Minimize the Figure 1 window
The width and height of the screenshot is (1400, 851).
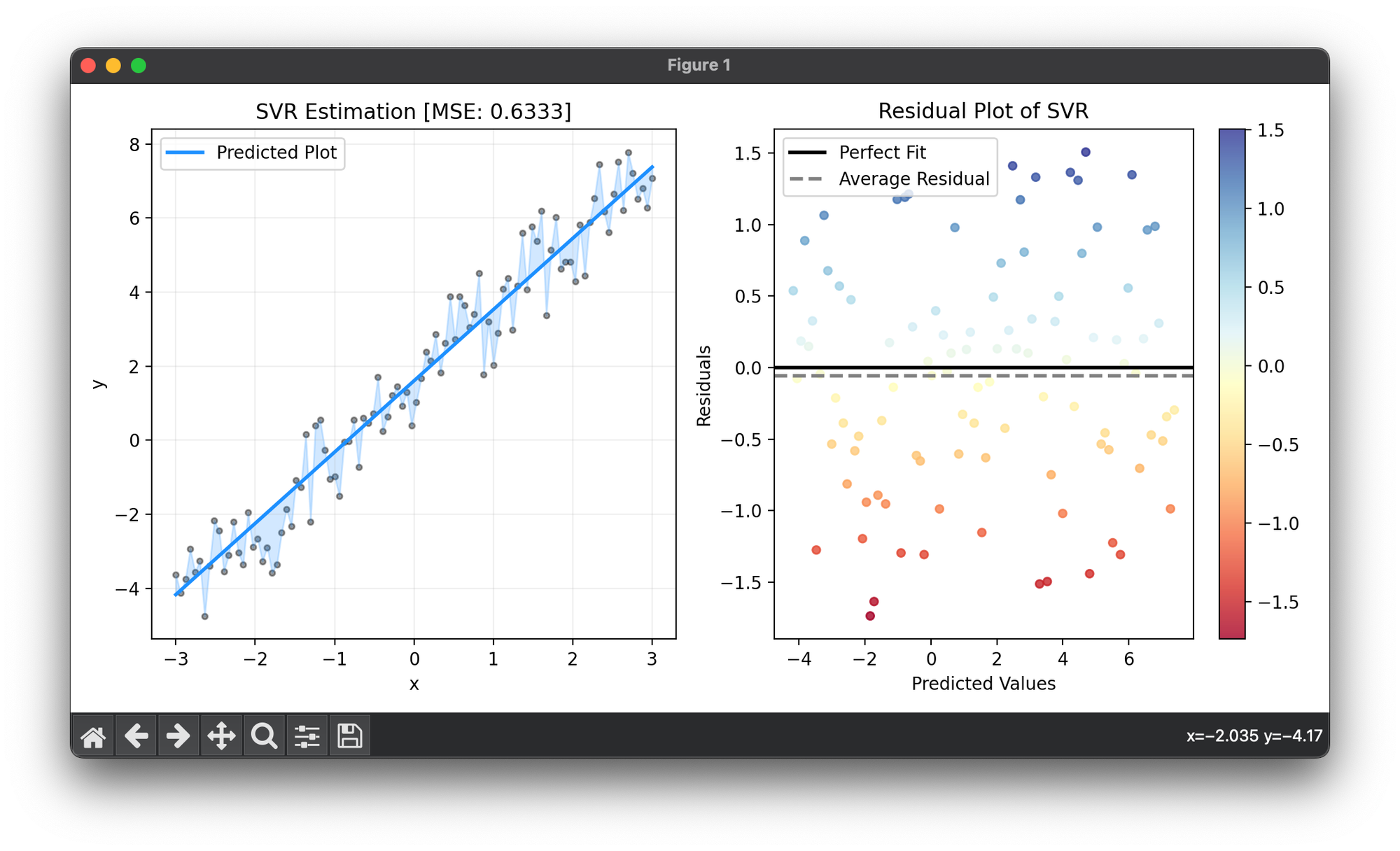113,66
